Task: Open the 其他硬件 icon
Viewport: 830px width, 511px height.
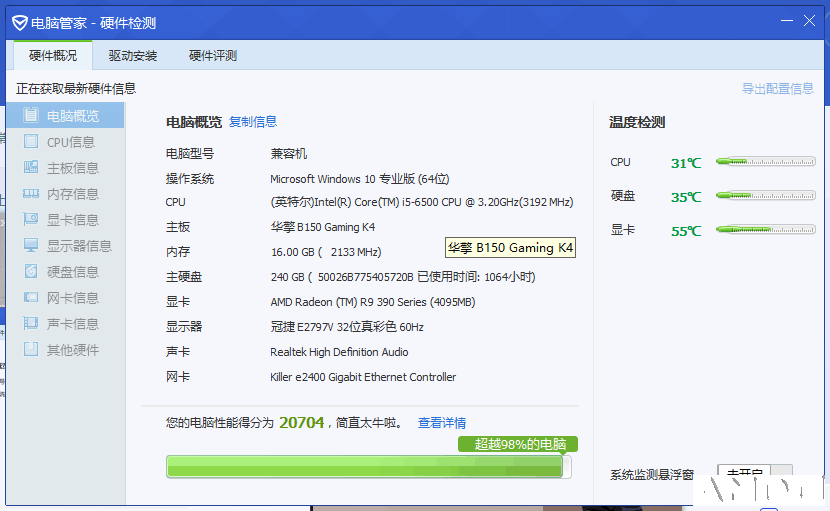Action: 31,349
